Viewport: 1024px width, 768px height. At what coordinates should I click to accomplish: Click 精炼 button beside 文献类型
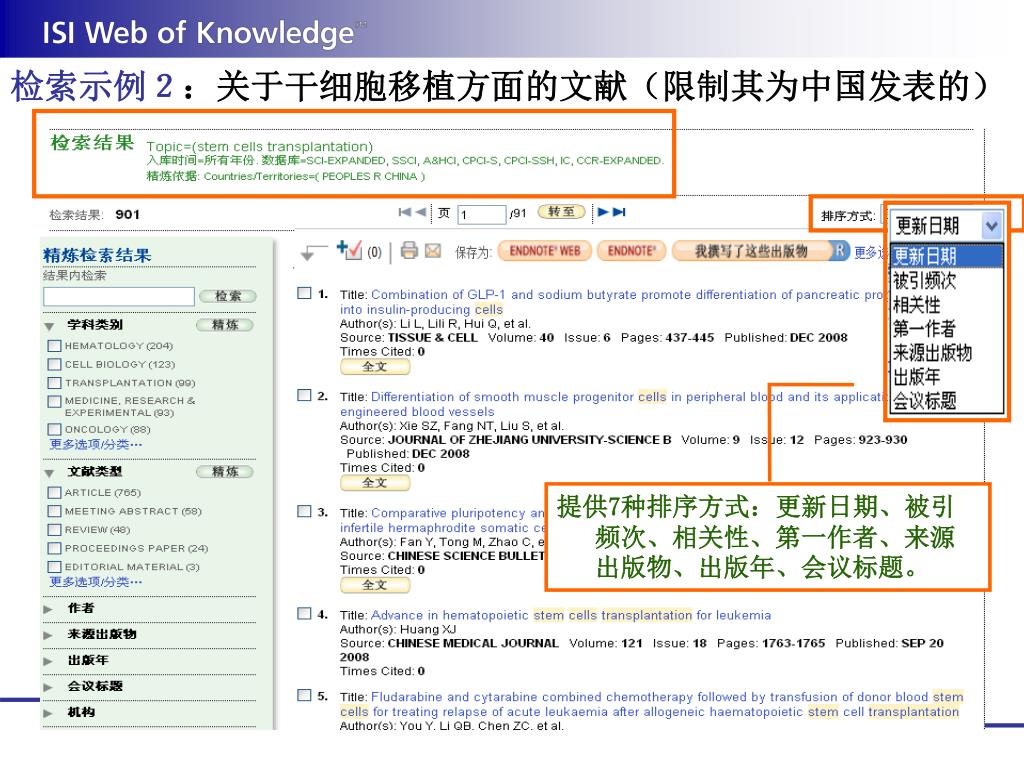[x=225, y=472]
